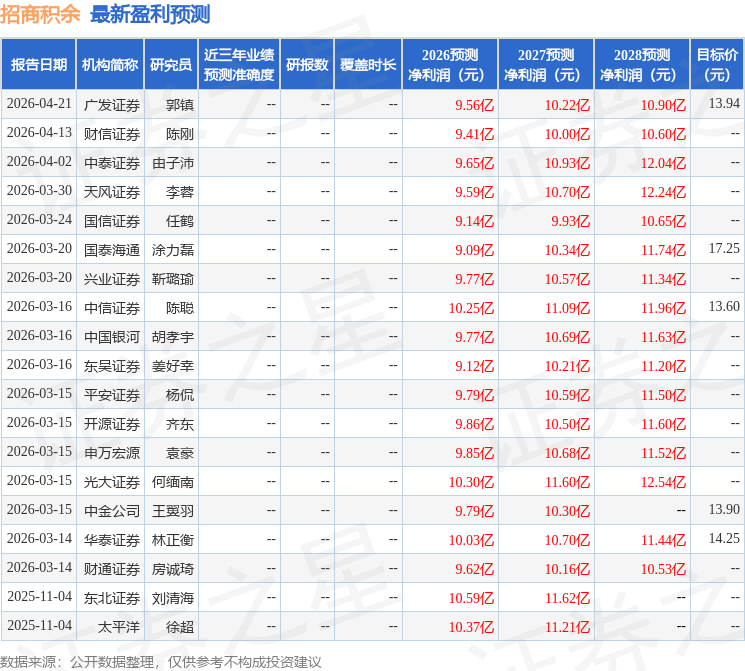The image size is (745, 671).
Task: Click analyst name 袁豪
Action: pos(180,453)
